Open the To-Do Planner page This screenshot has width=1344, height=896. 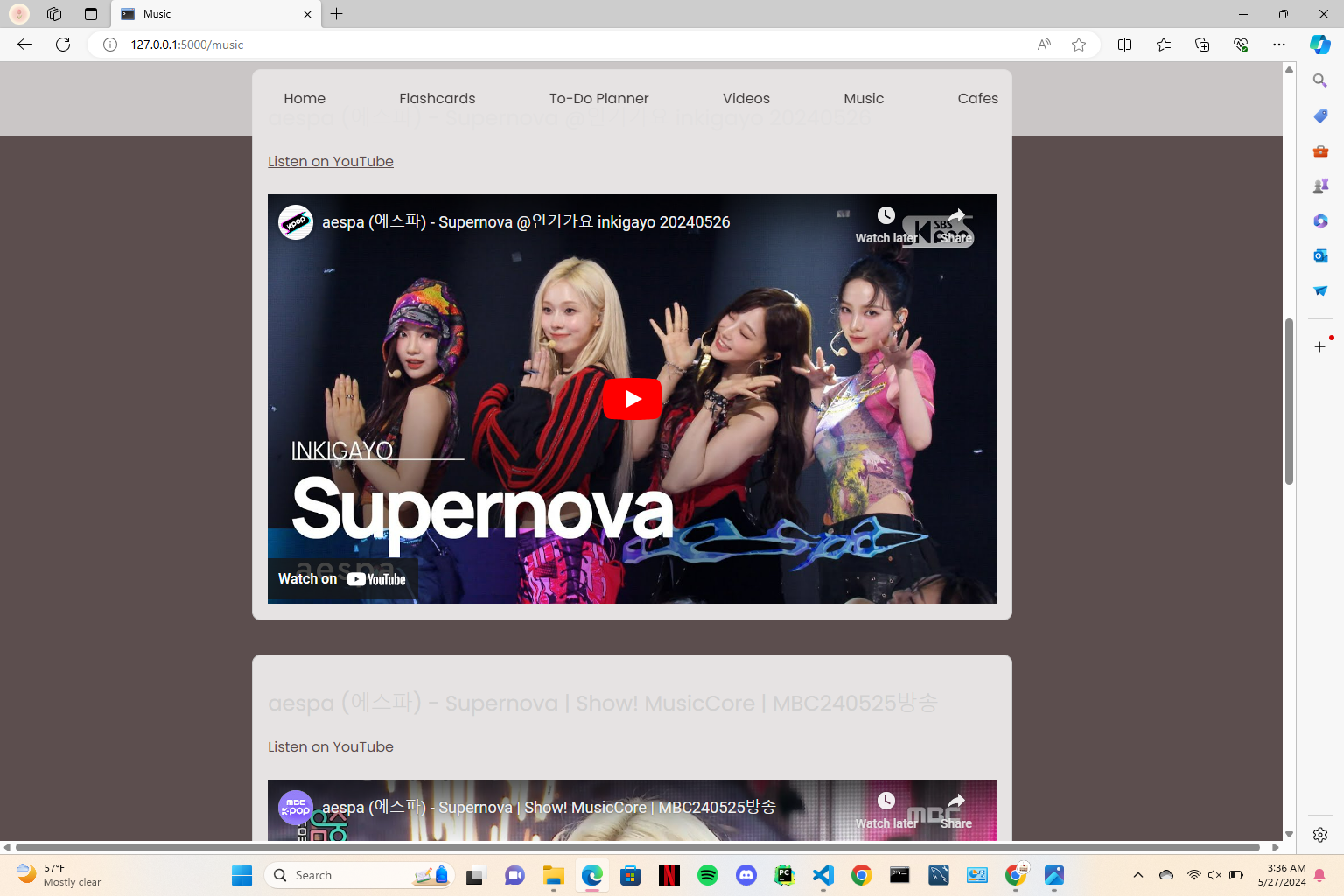click(x=599, y=98)
